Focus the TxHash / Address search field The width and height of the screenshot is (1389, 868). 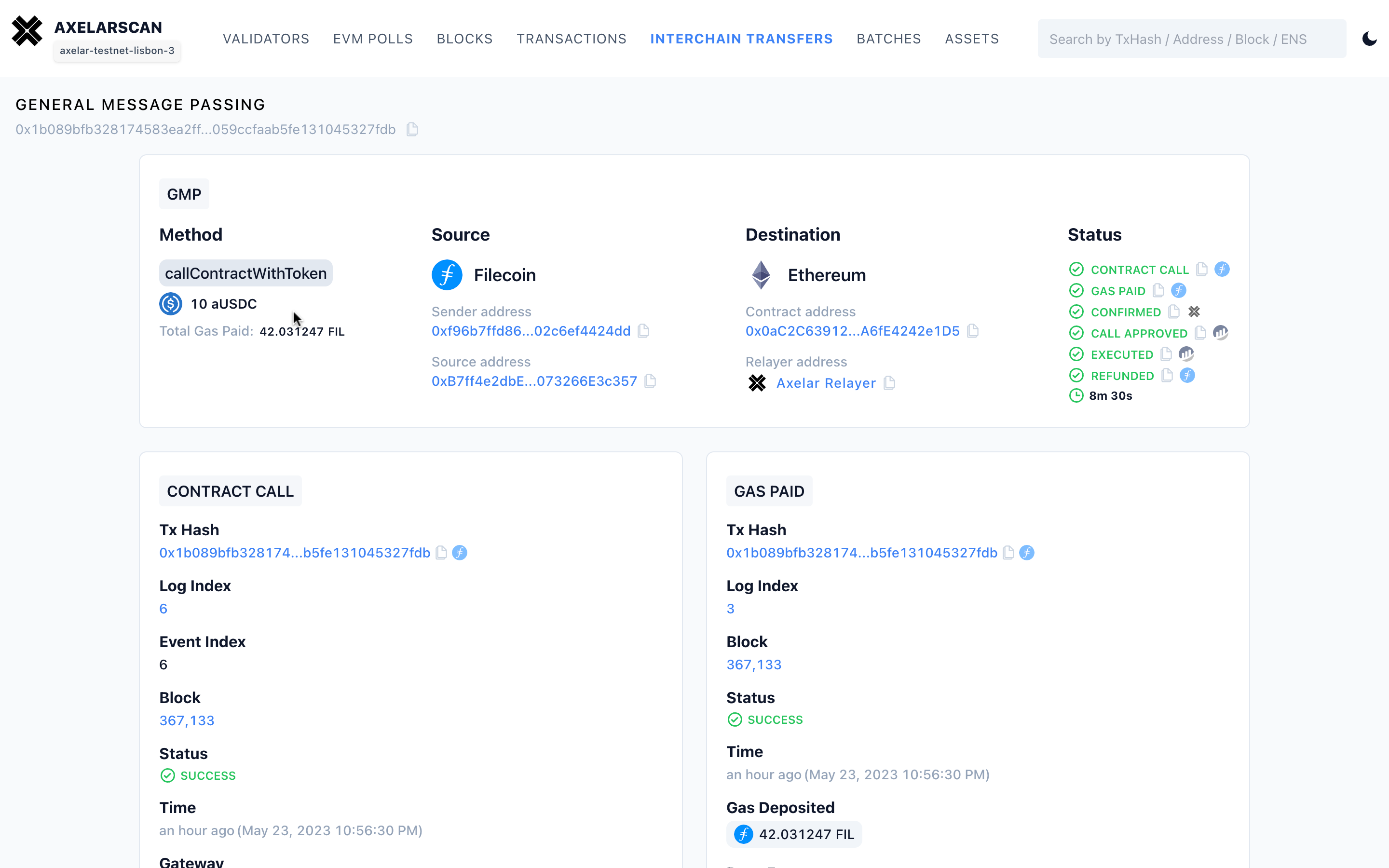click(x=1192, y=39)
